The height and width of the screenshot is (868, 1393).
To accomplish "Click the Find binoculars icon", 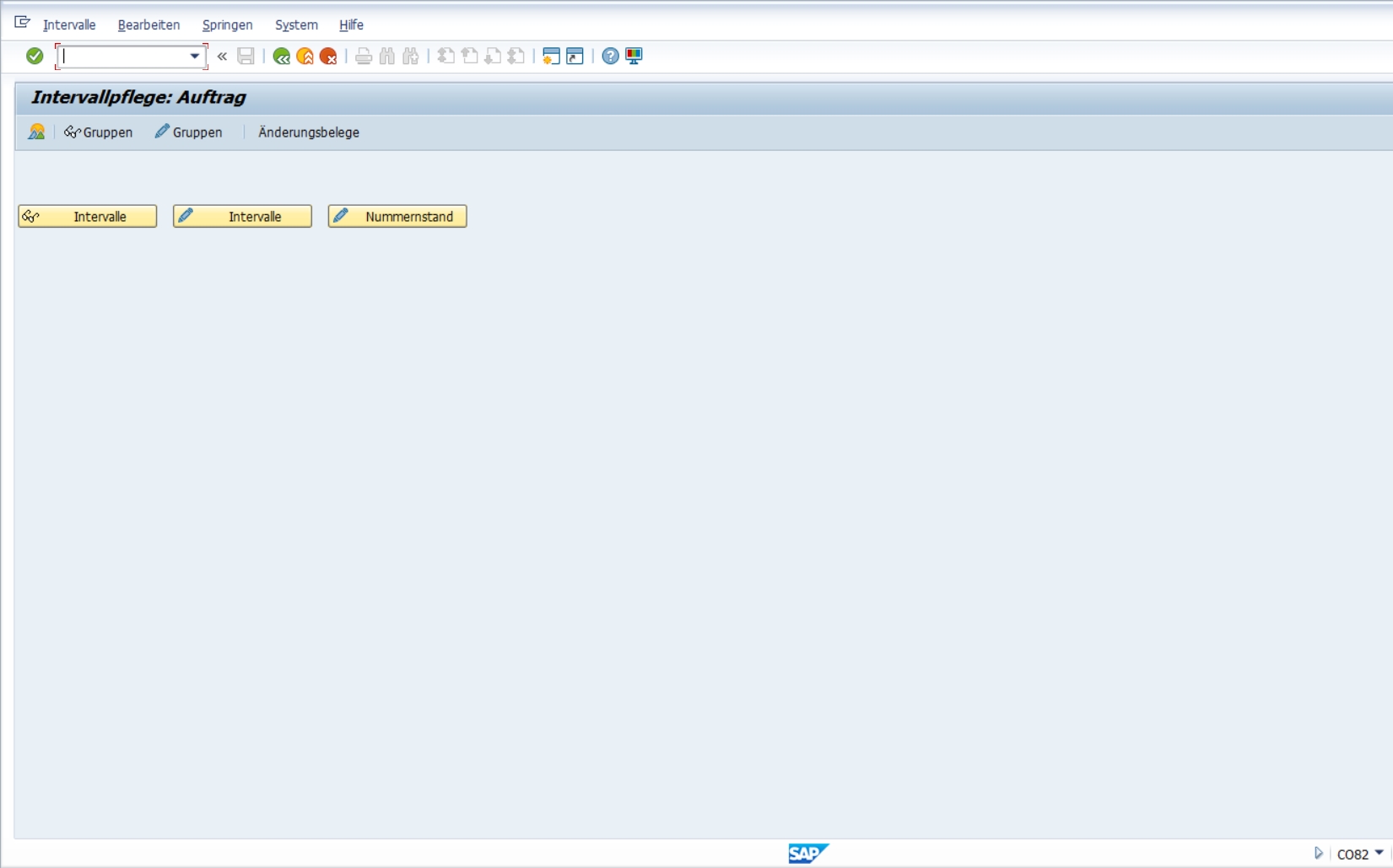I will (x=387, y=57).
